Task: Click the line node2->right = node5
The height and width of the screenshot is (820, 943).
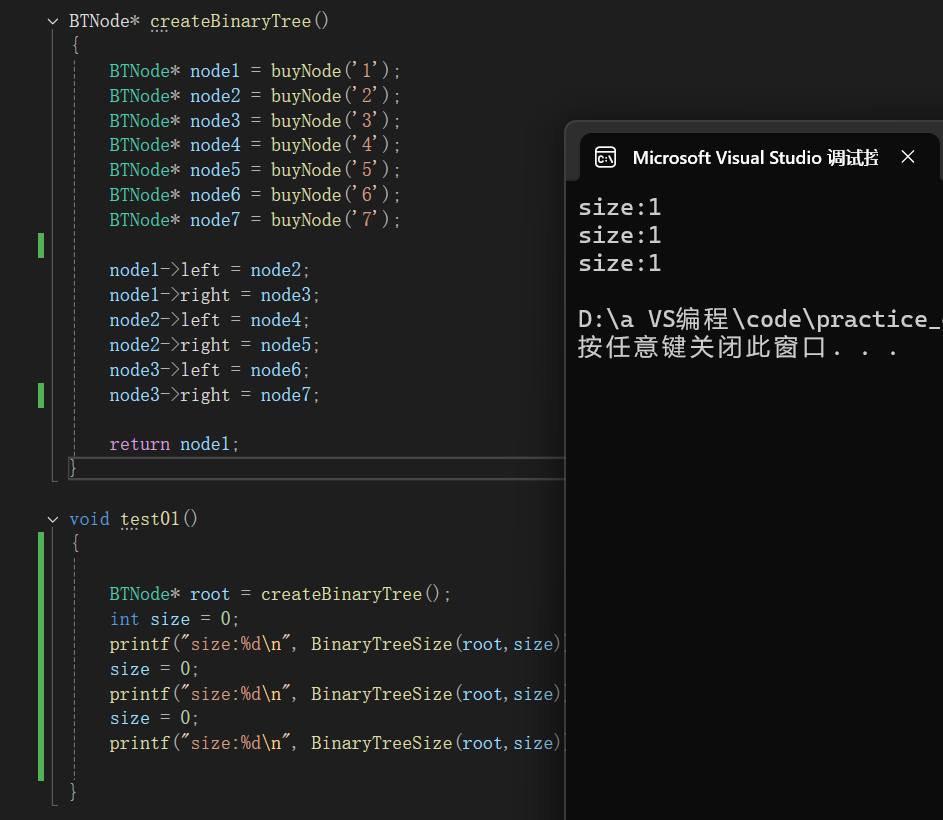Action: [214, 345]
